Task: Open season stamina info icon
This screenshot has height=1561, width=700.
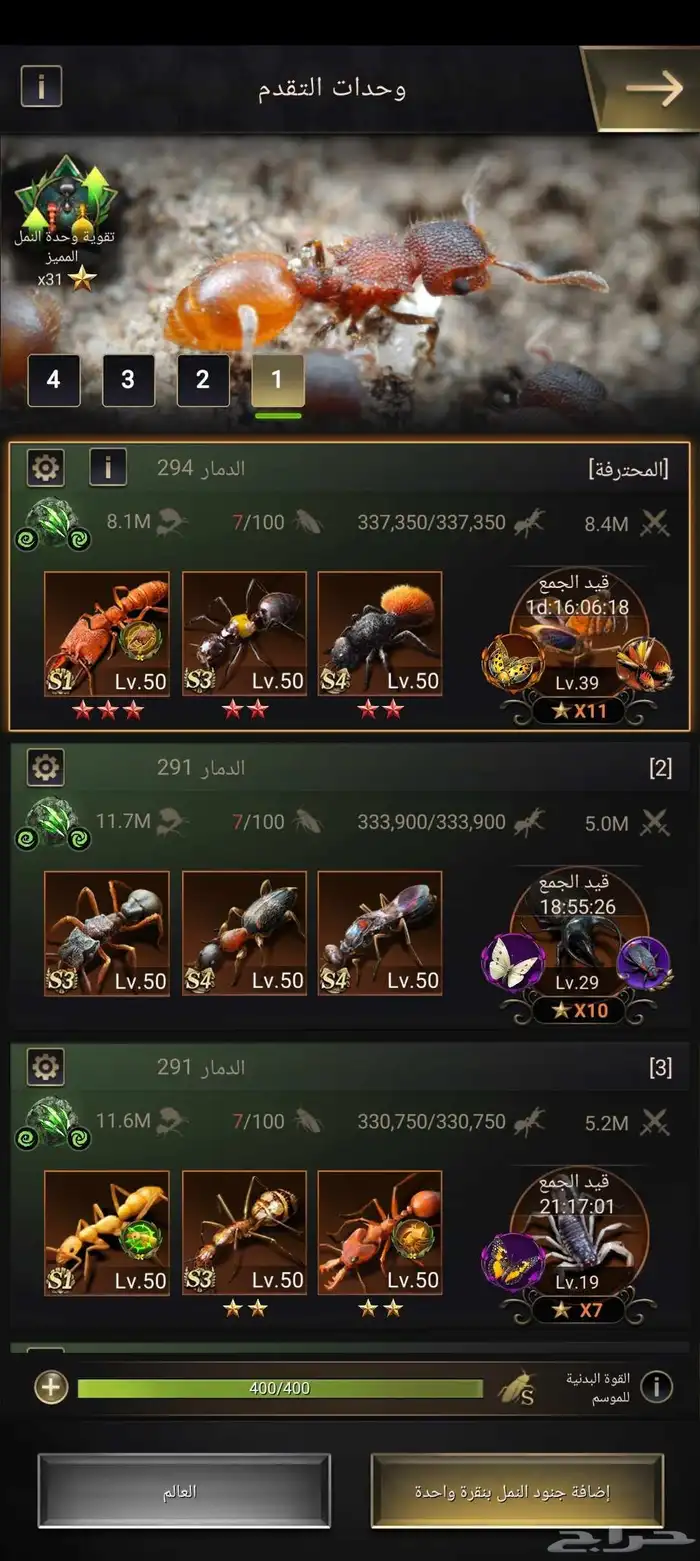Action: [x=656, y=1387]
